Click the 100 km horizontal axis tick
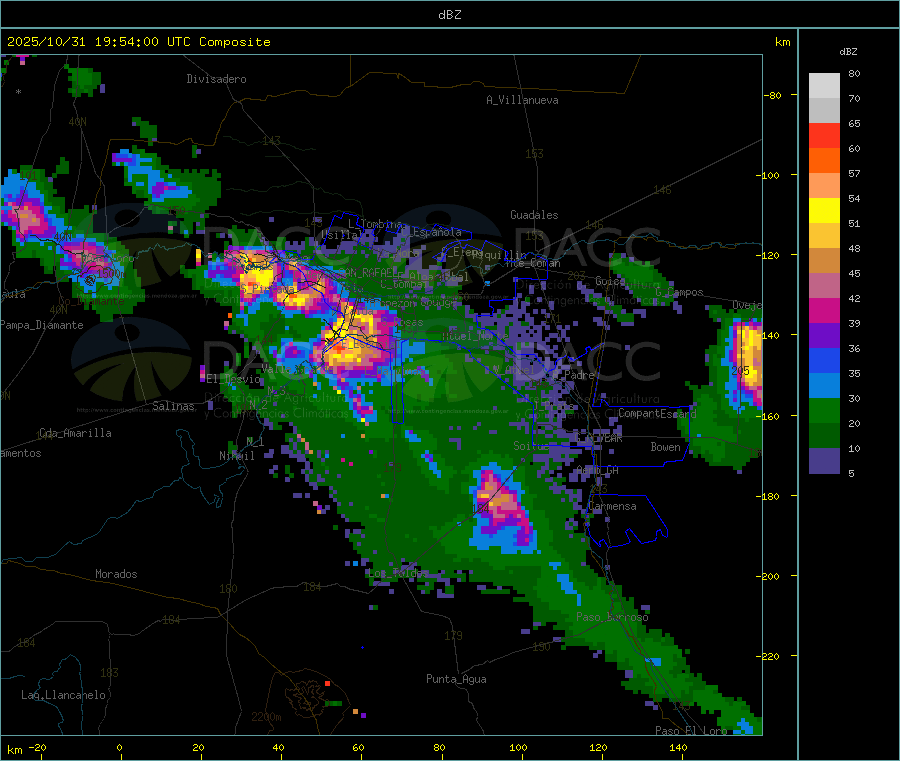 [x=518, y=747]
